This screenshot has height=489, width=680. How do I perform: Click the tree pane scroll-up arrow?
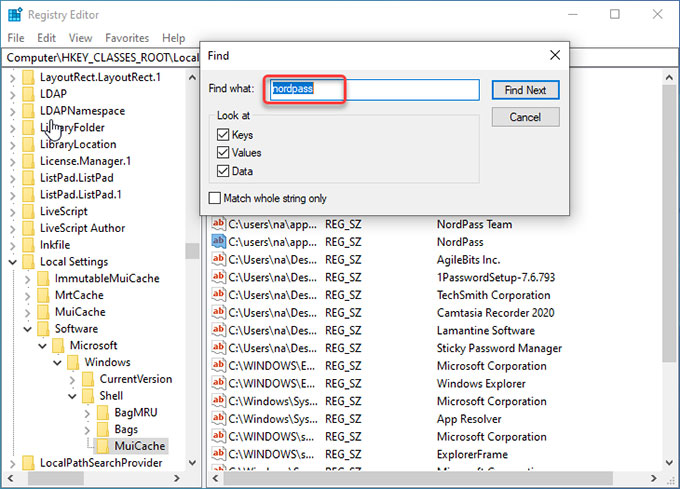193,78
